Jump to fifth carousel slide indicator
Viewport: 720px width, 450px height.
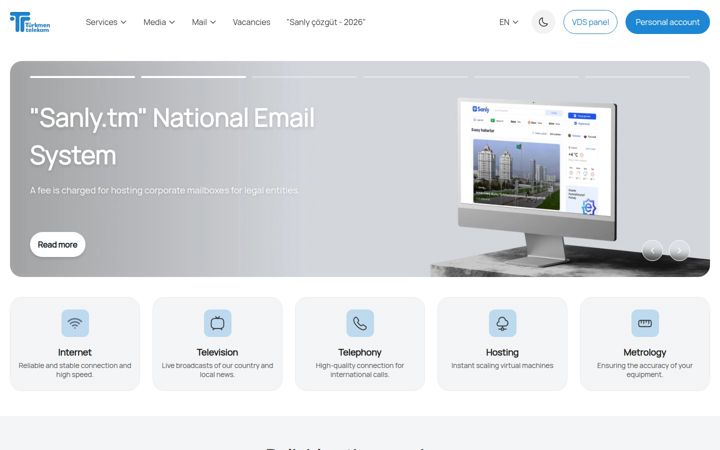click(526, 77)
